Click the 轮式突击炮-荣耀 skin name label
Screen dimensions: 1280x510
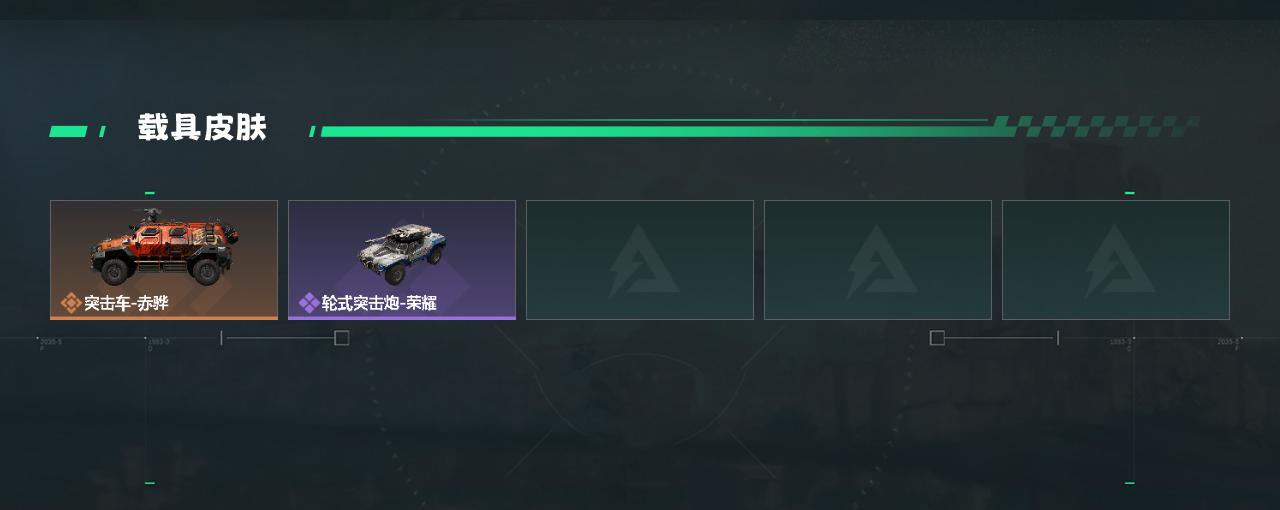(x=379, y=303)
